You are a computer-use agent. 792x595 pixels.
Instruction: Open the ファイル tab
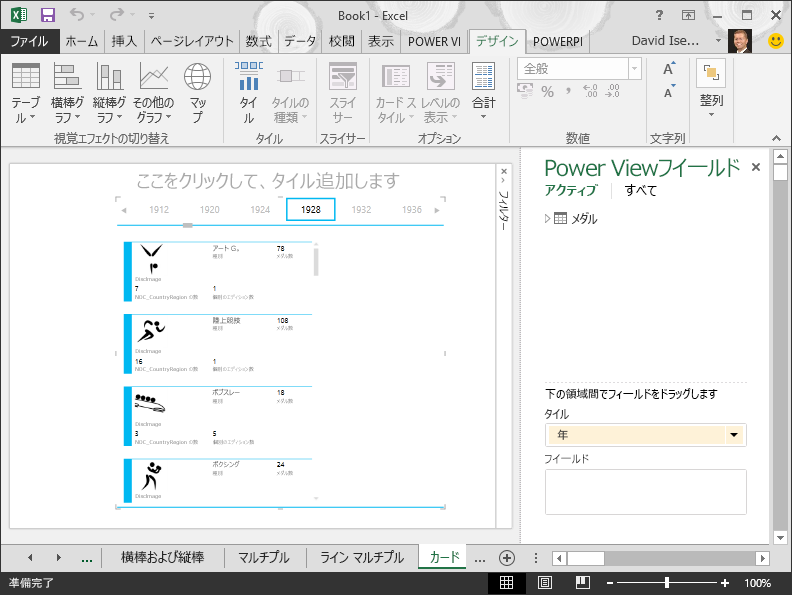[29, 41]
